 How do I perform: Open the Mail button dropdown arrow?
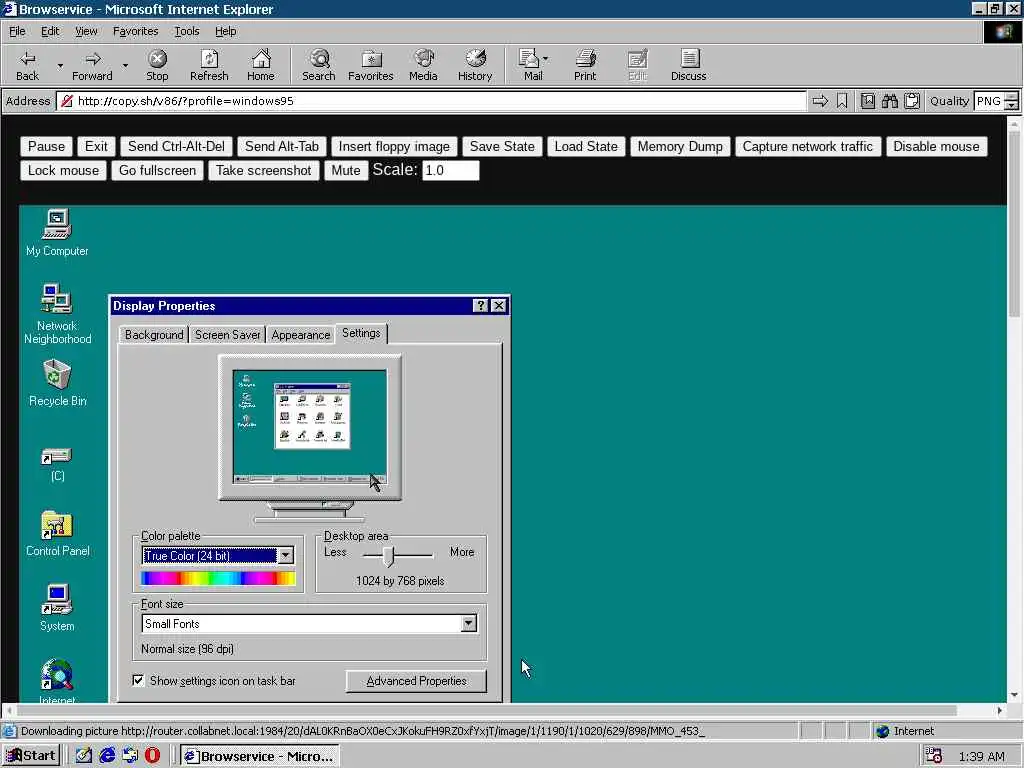tap(545, 59)
